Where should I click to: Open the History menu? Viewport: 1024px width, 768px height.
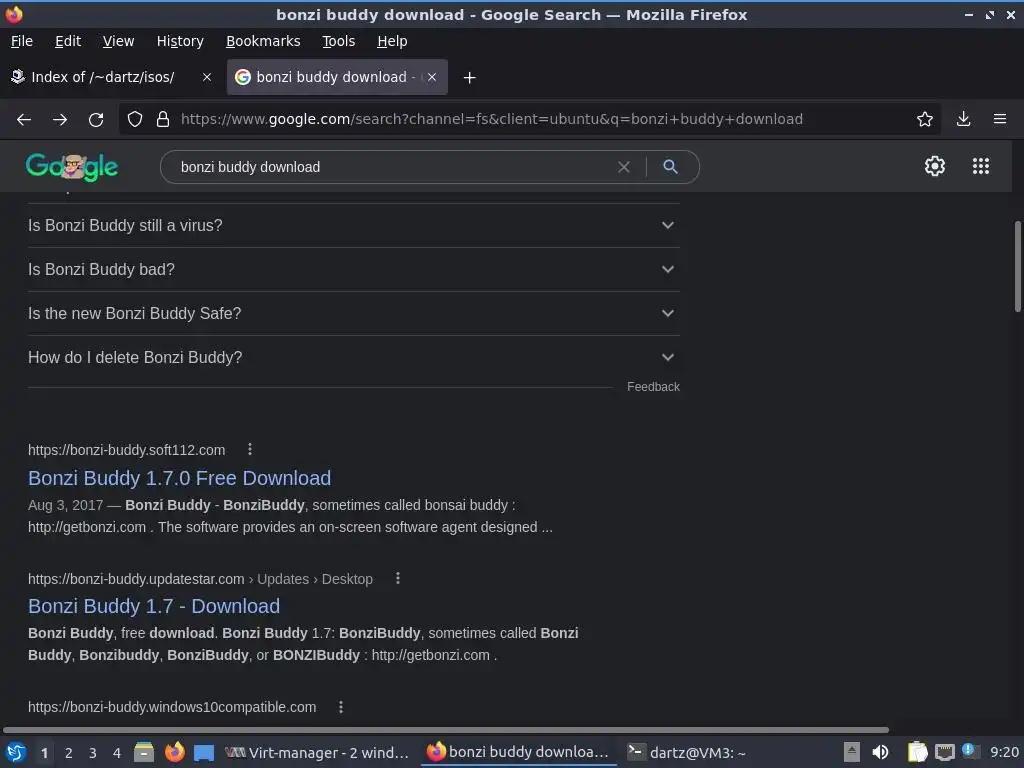[180, 41]
